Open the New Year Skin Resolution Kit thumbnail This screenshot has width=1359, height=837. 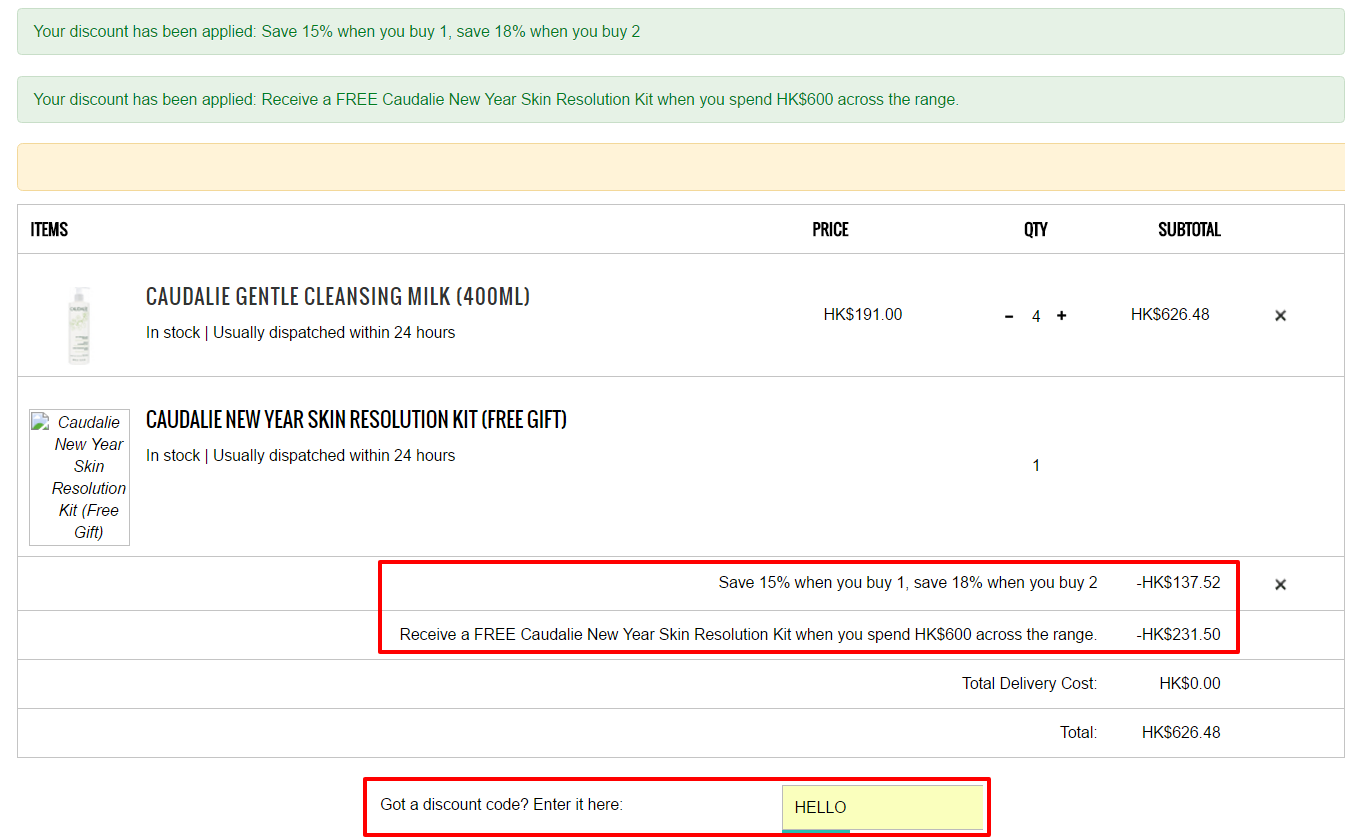coord(80,477)
